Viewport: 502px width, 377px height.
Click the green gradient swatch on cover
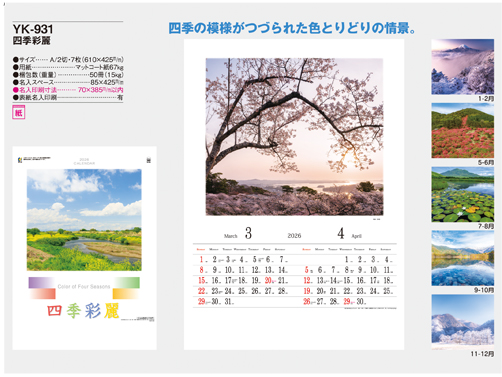pyautogui.click(x=126, y=282)
